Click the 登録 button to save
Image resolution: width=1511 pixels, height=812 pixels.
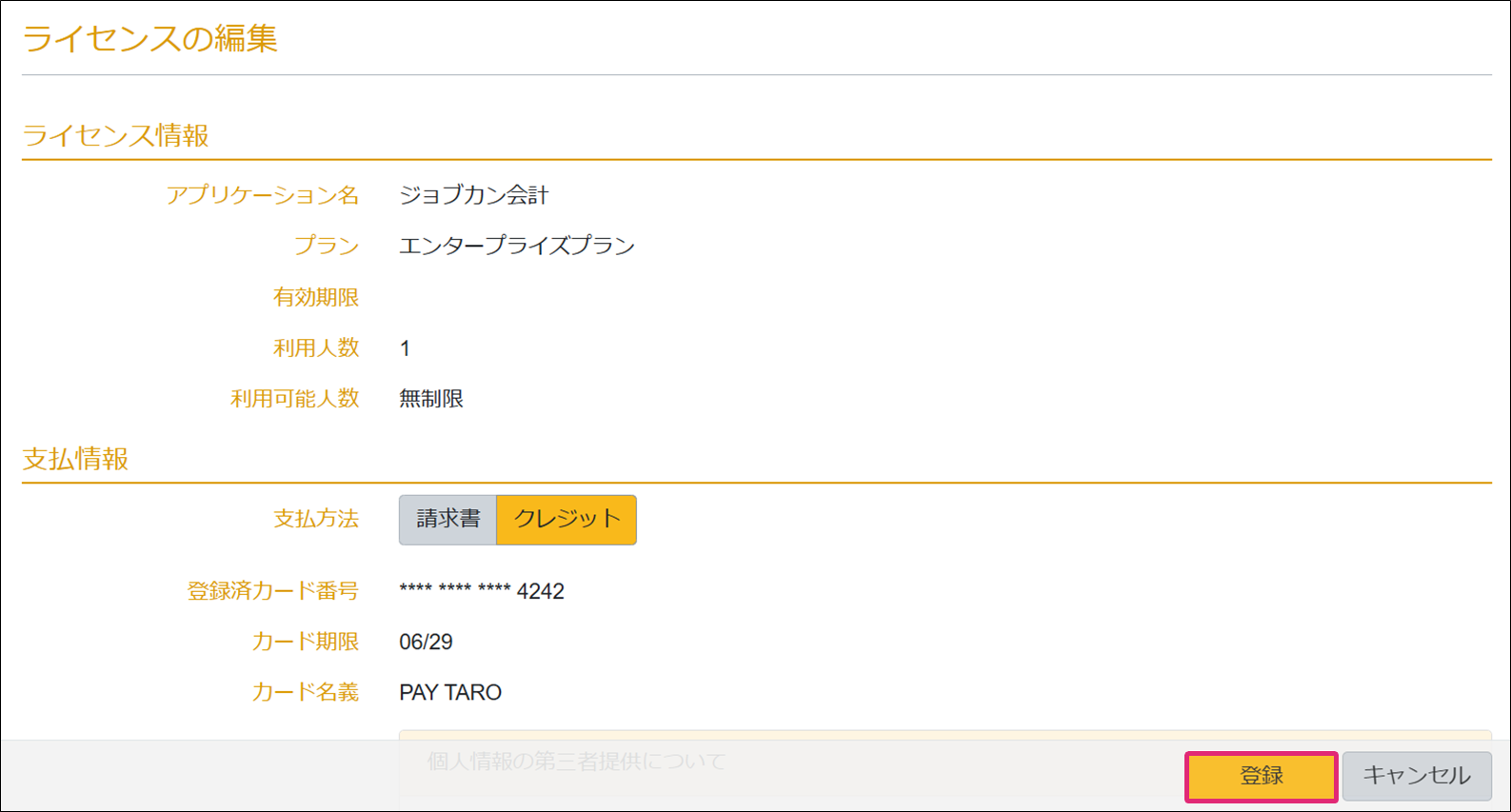(x=1261, y=777)
